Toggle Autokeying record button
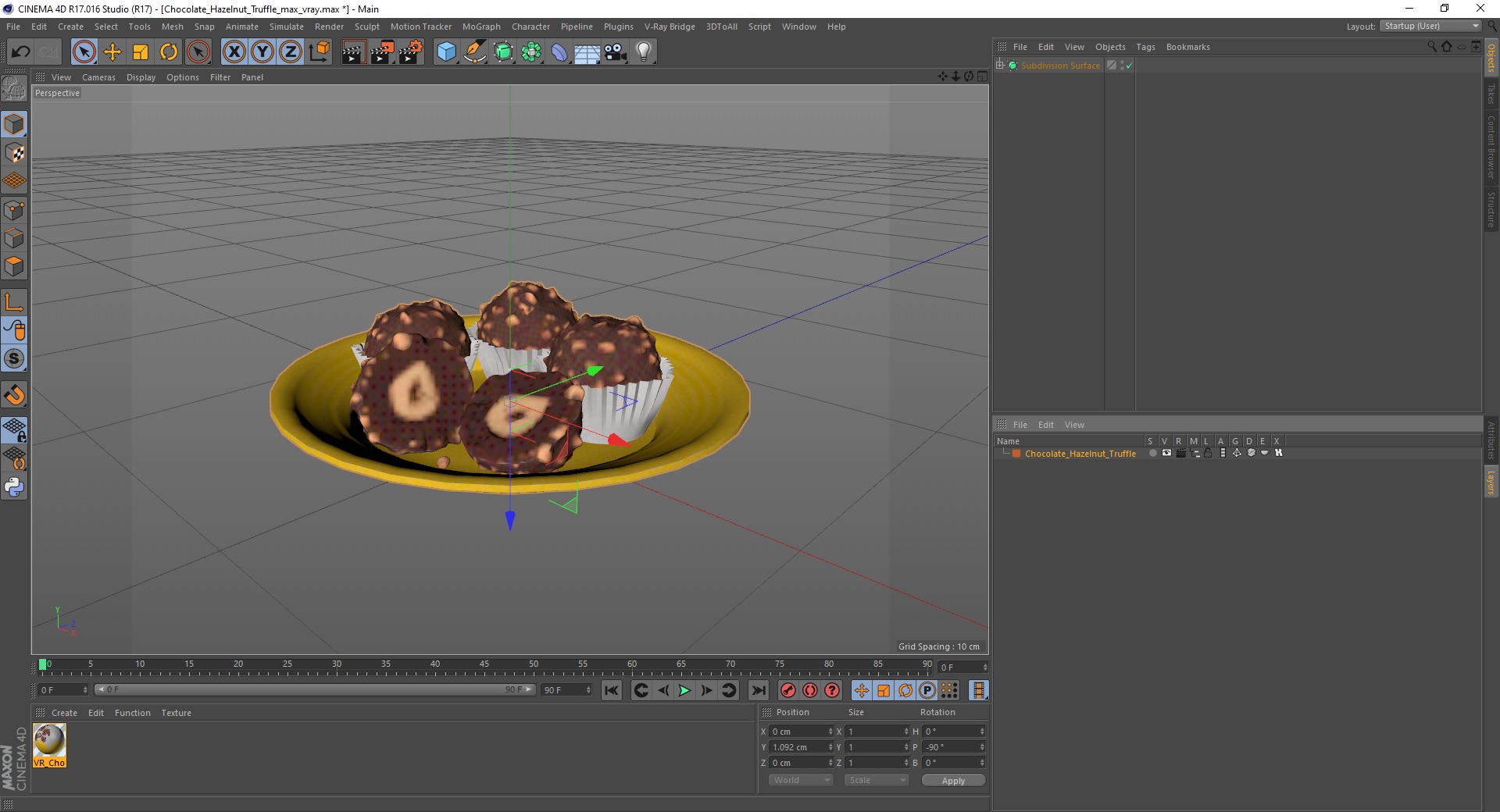The image size is (1500, 812). pyautogui.click(x=810, y=690)
